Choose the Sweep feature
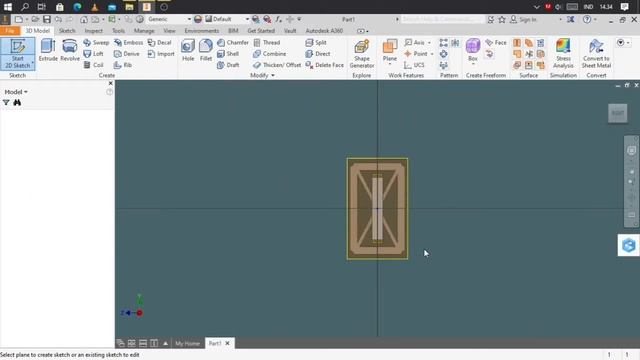The height and width of the screenshot is (360, 640). (x=96, y=42)
